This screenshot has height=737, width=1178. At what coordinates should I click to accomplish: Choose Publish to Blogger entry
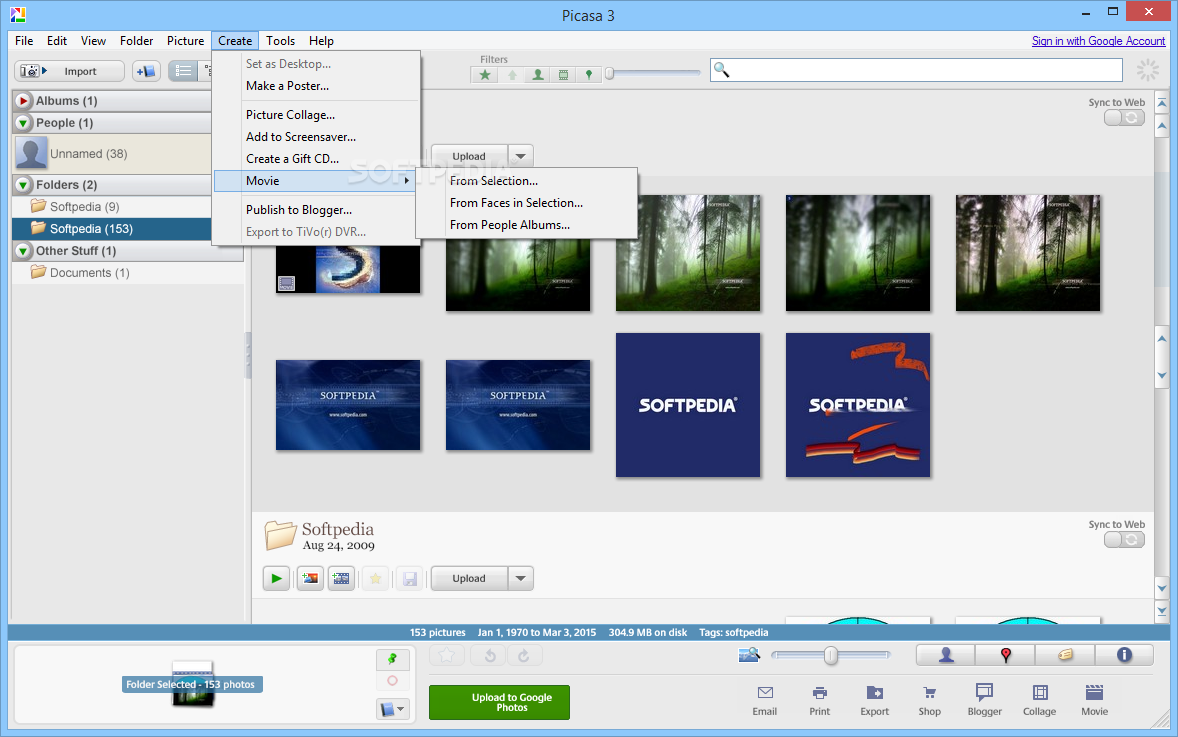[x=316, y=210]
